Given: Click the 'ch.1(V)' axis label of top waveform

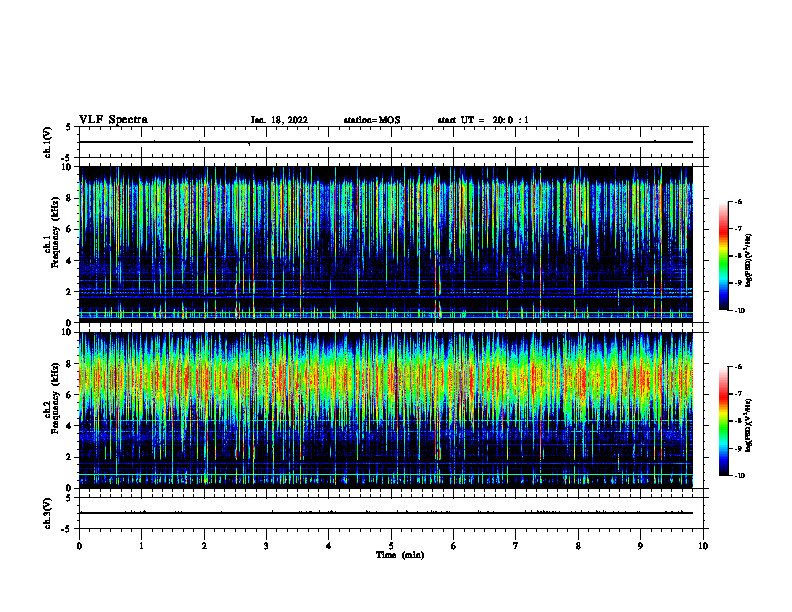Looking at the screenshot, I should (47, 142).
